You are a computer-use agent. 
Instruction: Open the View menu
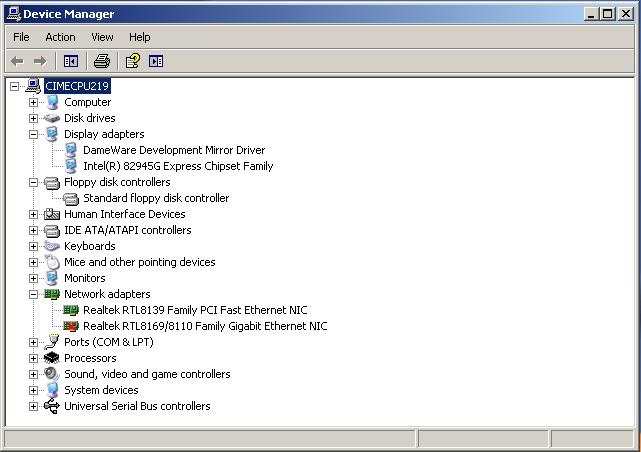pyautogui.click(x=102, y=37)
